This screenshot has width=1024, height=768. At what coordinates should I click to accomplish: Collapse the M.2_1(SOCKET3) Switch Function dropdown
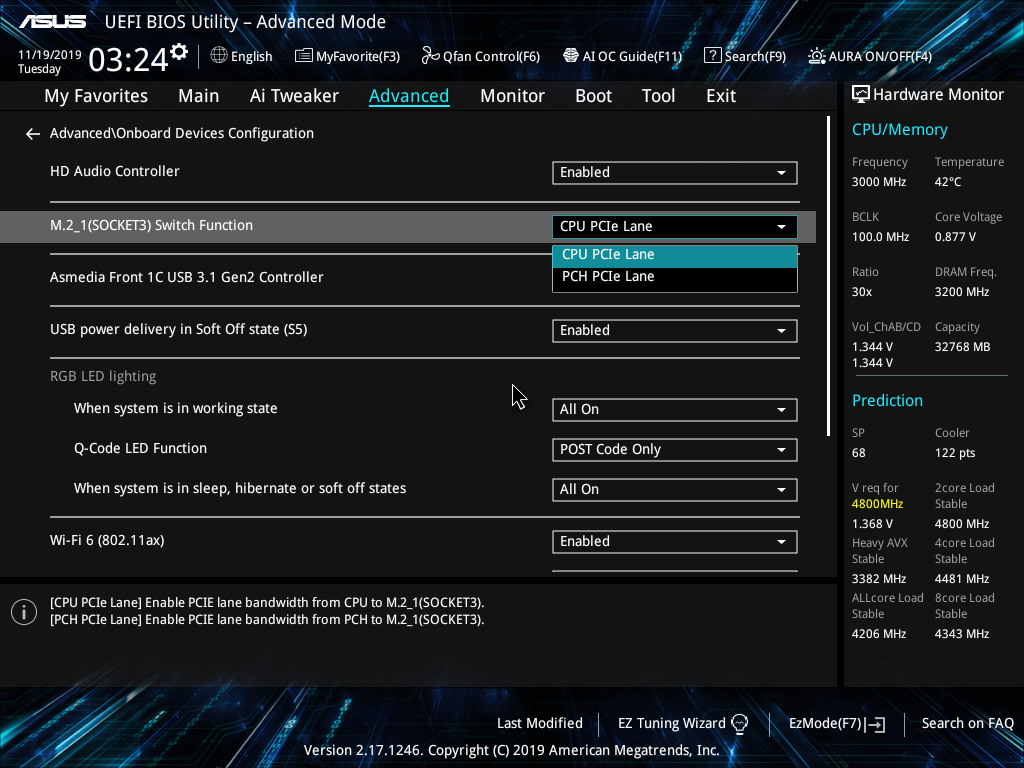[x=675, y=227]
